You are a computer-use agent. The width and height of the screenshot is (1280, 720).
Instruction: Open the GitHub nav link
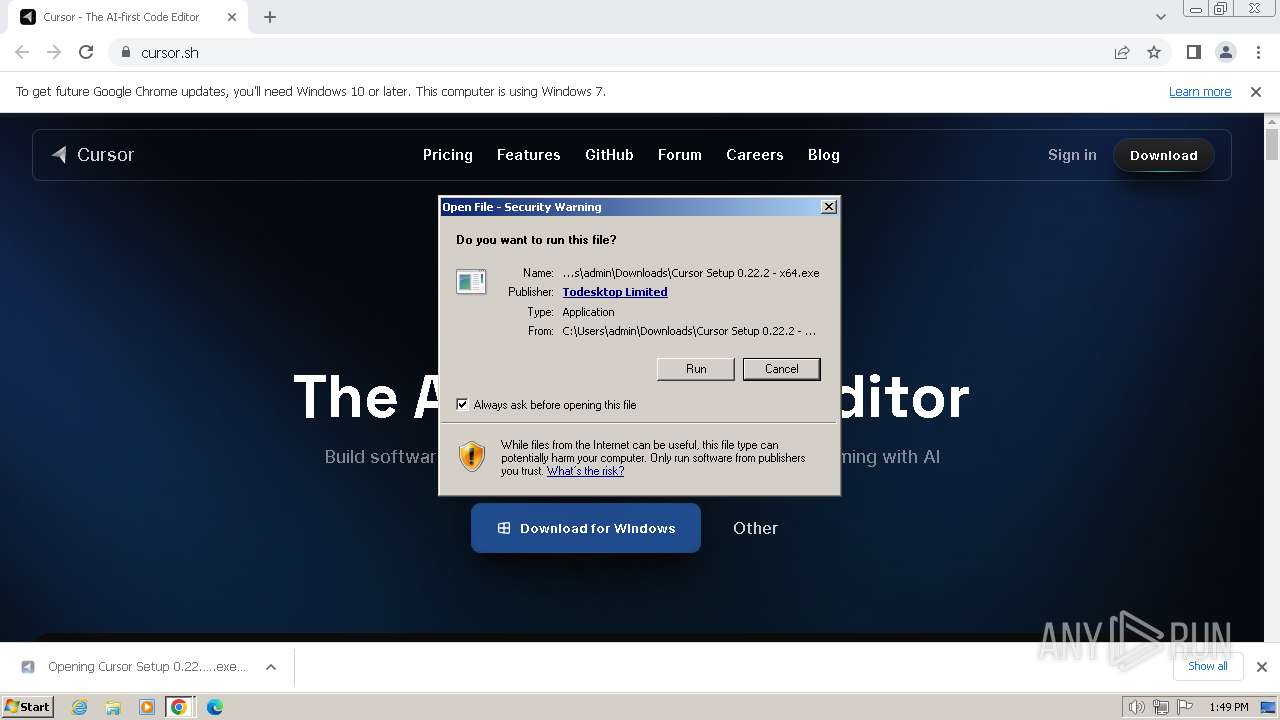[609, 155]
